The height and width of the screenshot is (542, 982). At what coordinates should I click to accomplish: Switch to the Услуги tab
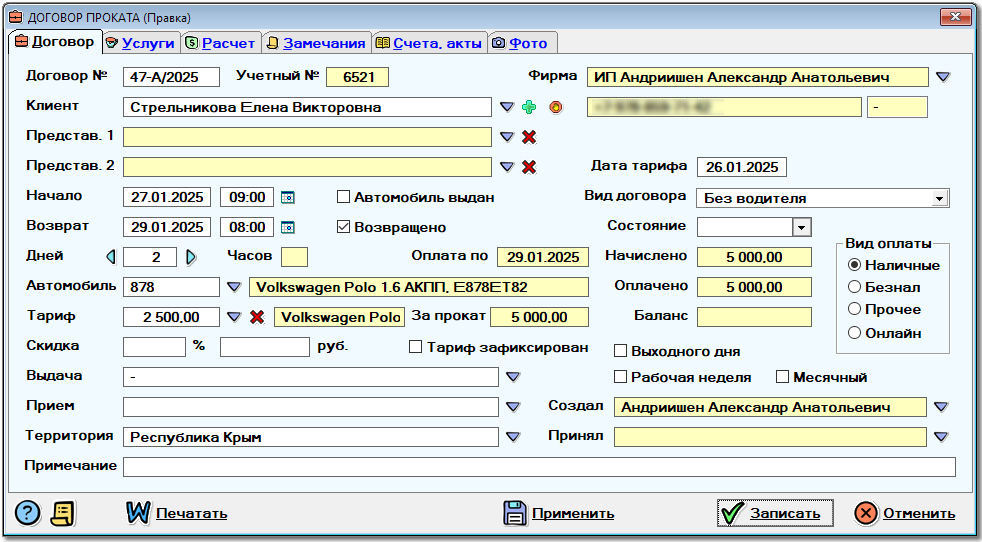142,43
